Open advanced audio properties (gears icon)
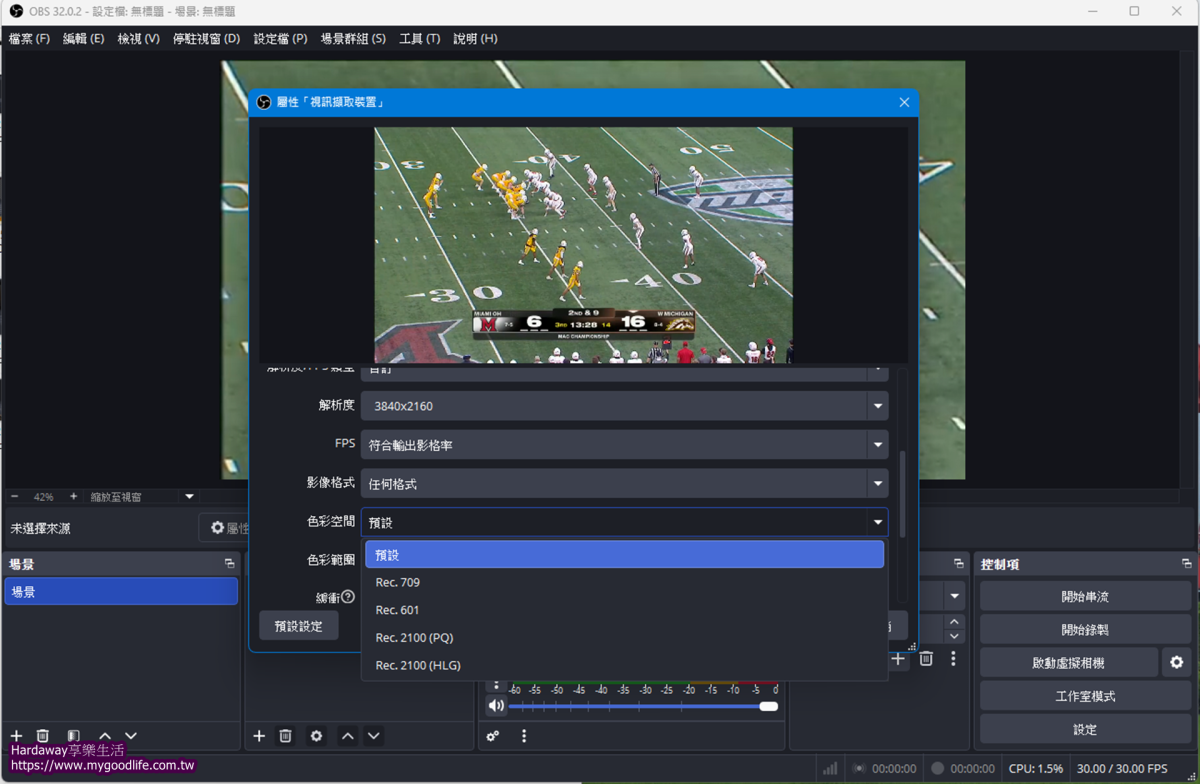The image size is (1200, 784). click(x=493, y=736)
